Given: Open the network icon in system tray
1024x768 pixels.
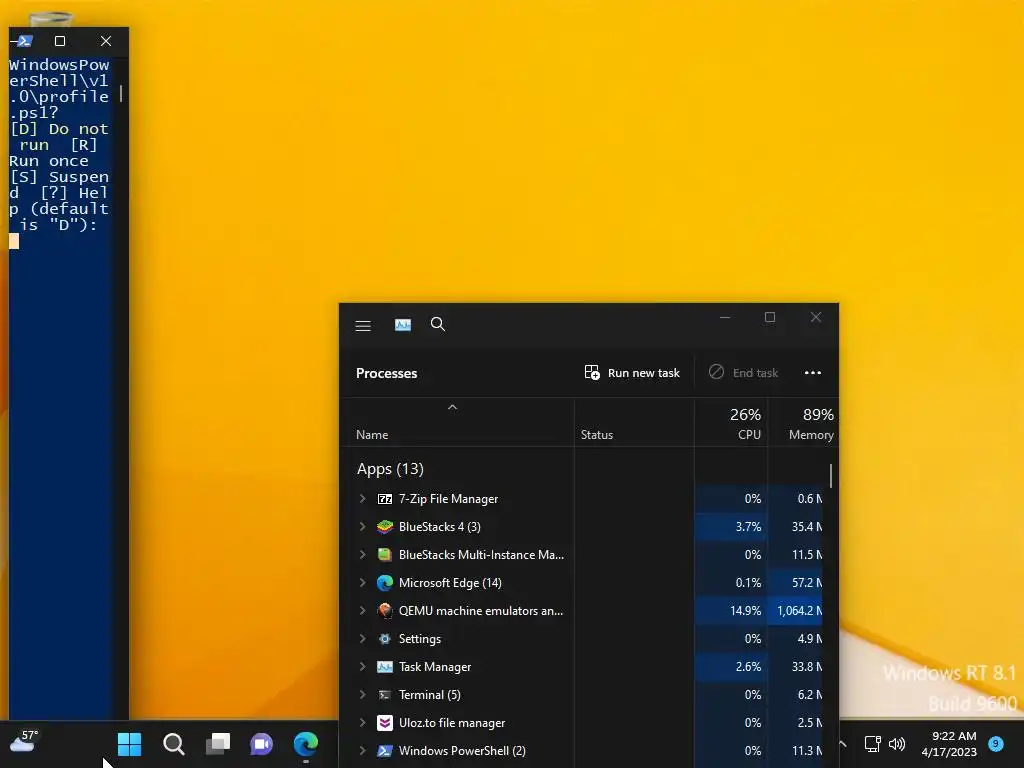Looking at the screenshot, I should [x=872, y=744].
